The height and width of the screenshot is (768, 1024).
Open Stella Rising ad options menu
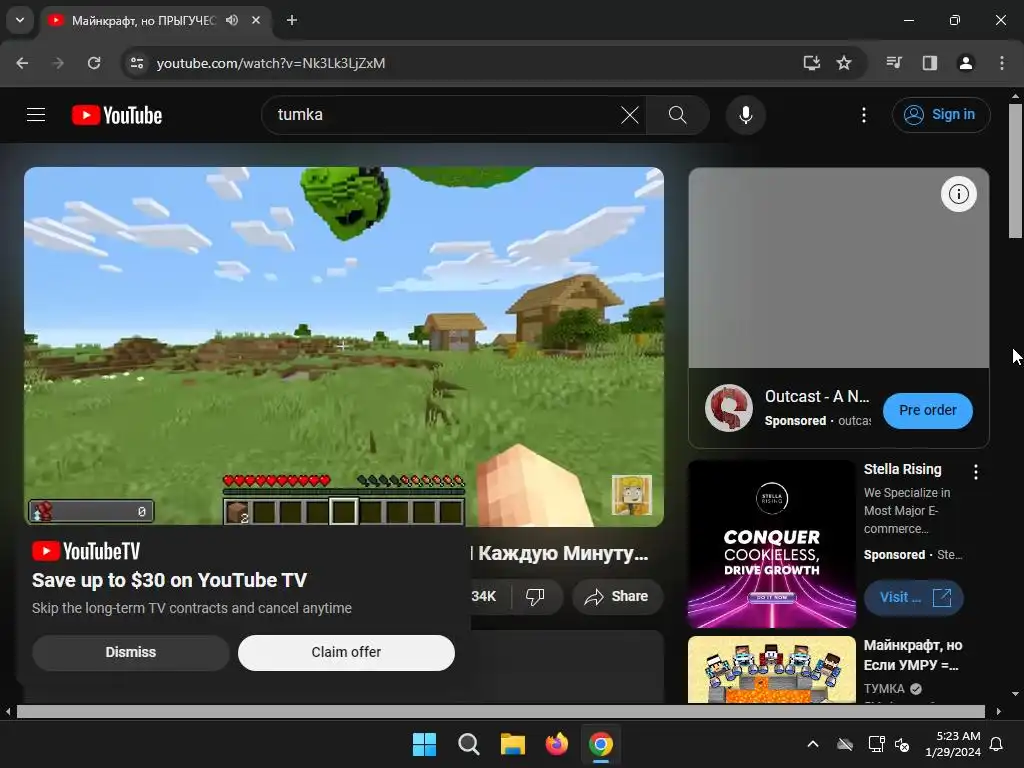[x=976, y=472]
